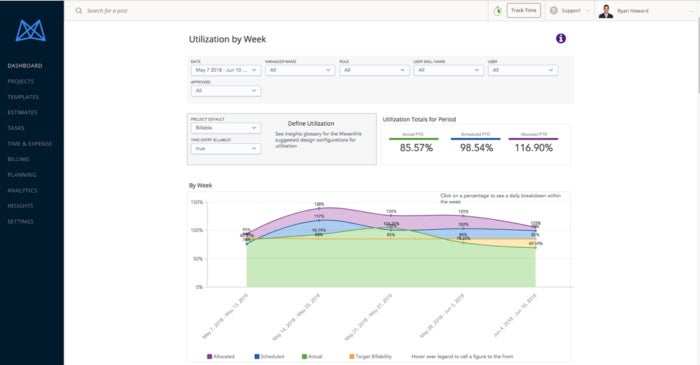Image resolution: width=700 pixels, height=365 pixels.
Task: Click the Support help icon
Action: click(x=554, y=10)
